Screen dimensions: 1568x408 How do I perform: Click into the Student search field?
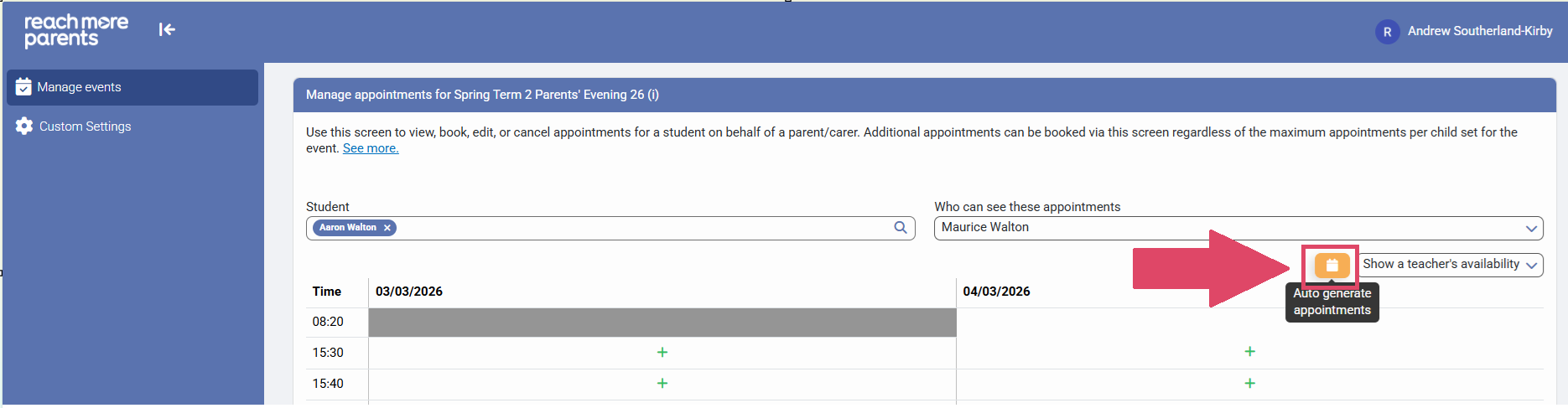(637, 228)
